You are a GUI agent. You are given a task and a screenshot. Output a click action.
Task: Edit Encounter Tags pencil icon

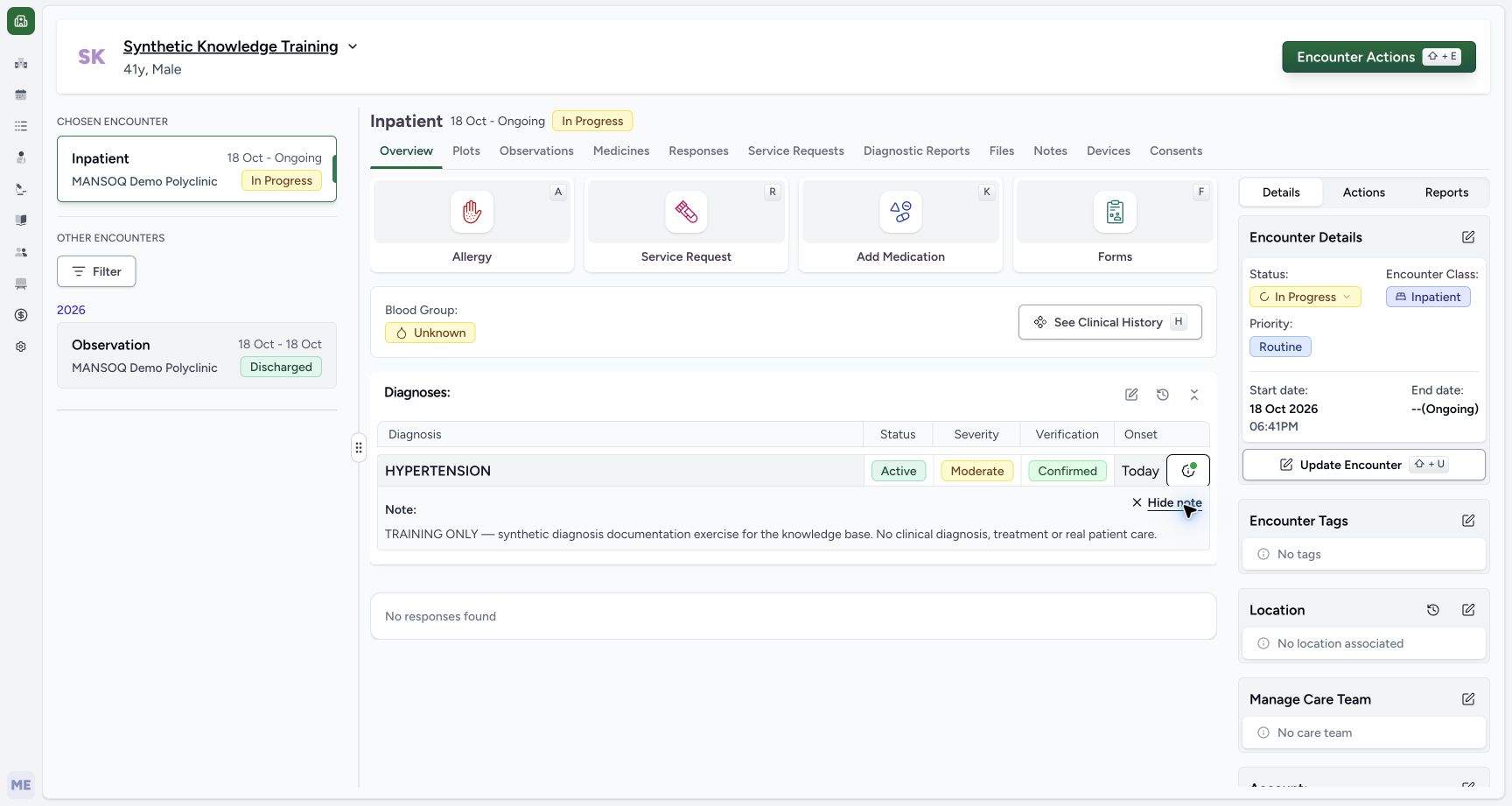[1468, 521]
